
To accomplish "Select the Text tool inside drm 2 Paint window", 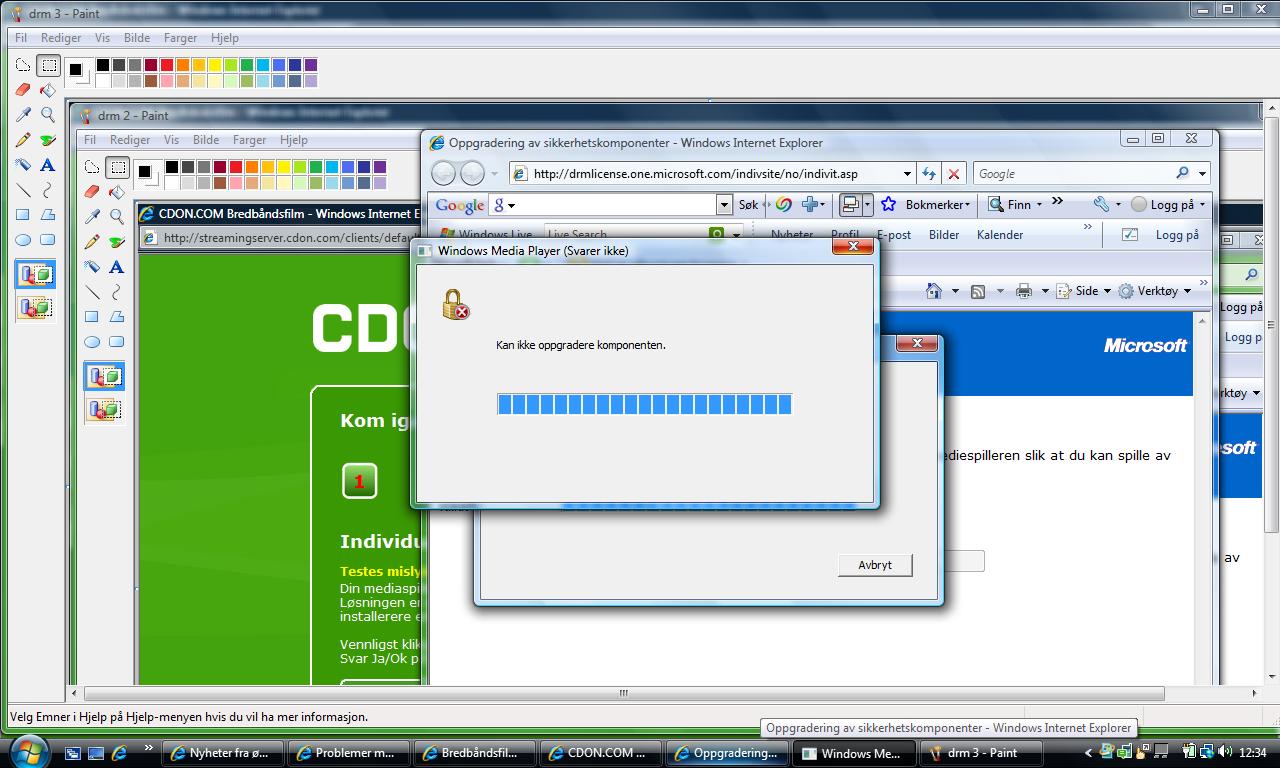I will click(116, 267).
